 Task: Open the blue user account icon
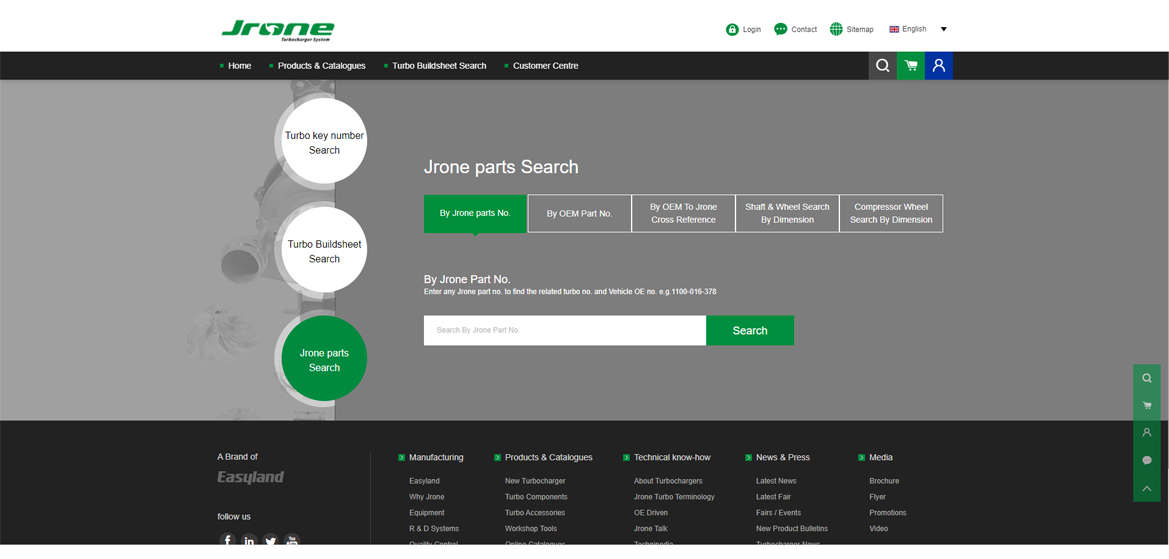coord(939,66)
